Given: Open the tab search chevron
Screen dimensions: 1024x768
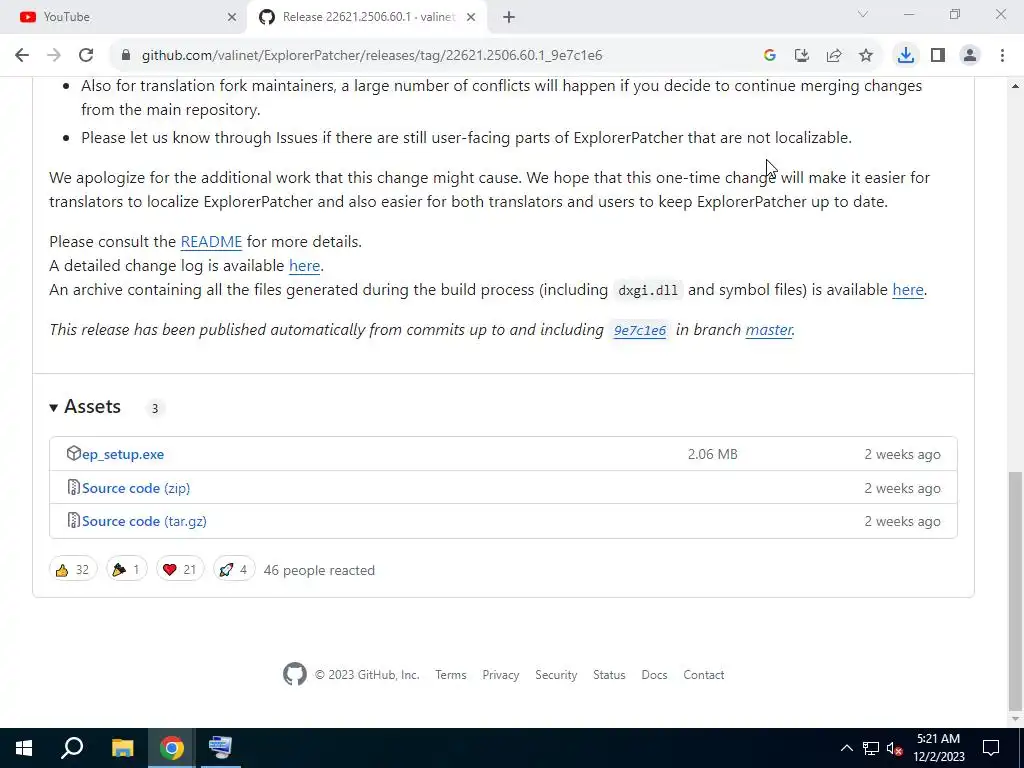Looking at the screenshot, I should coord(863,14).
